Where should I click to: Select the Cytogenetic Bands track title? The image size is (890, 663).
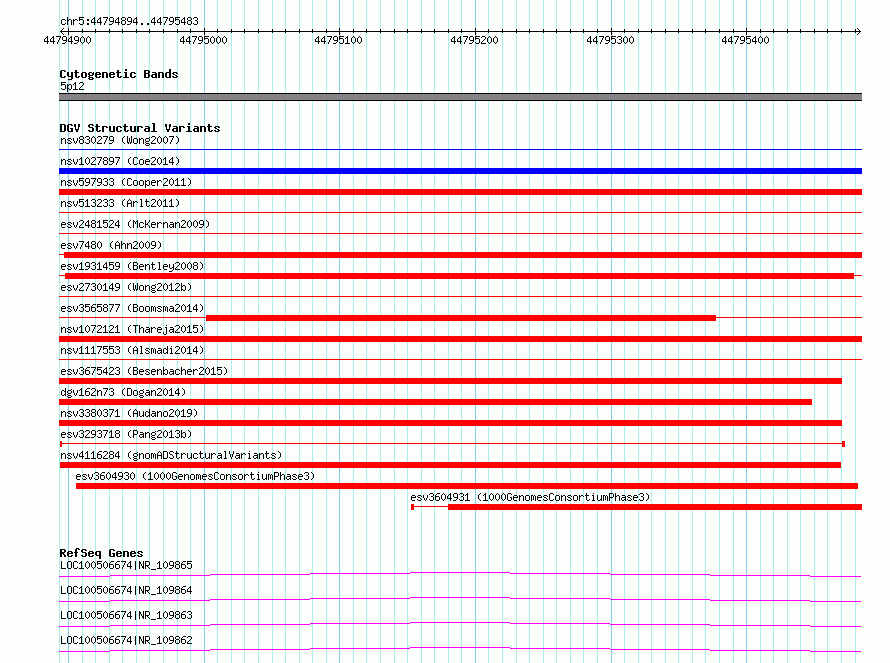click(119, 74)
